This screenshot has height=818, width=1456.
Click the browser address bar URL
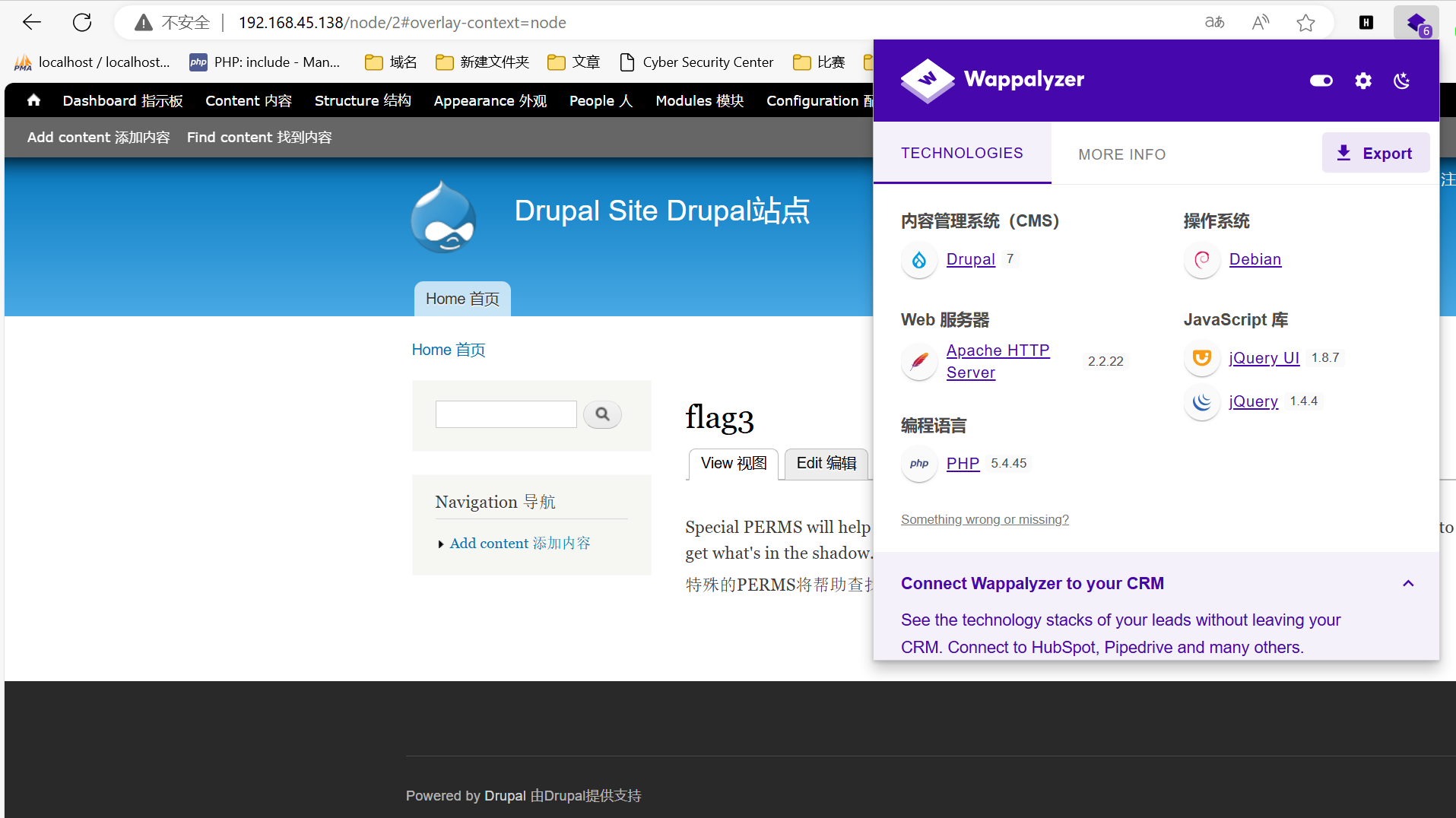[x=402, y=23]
